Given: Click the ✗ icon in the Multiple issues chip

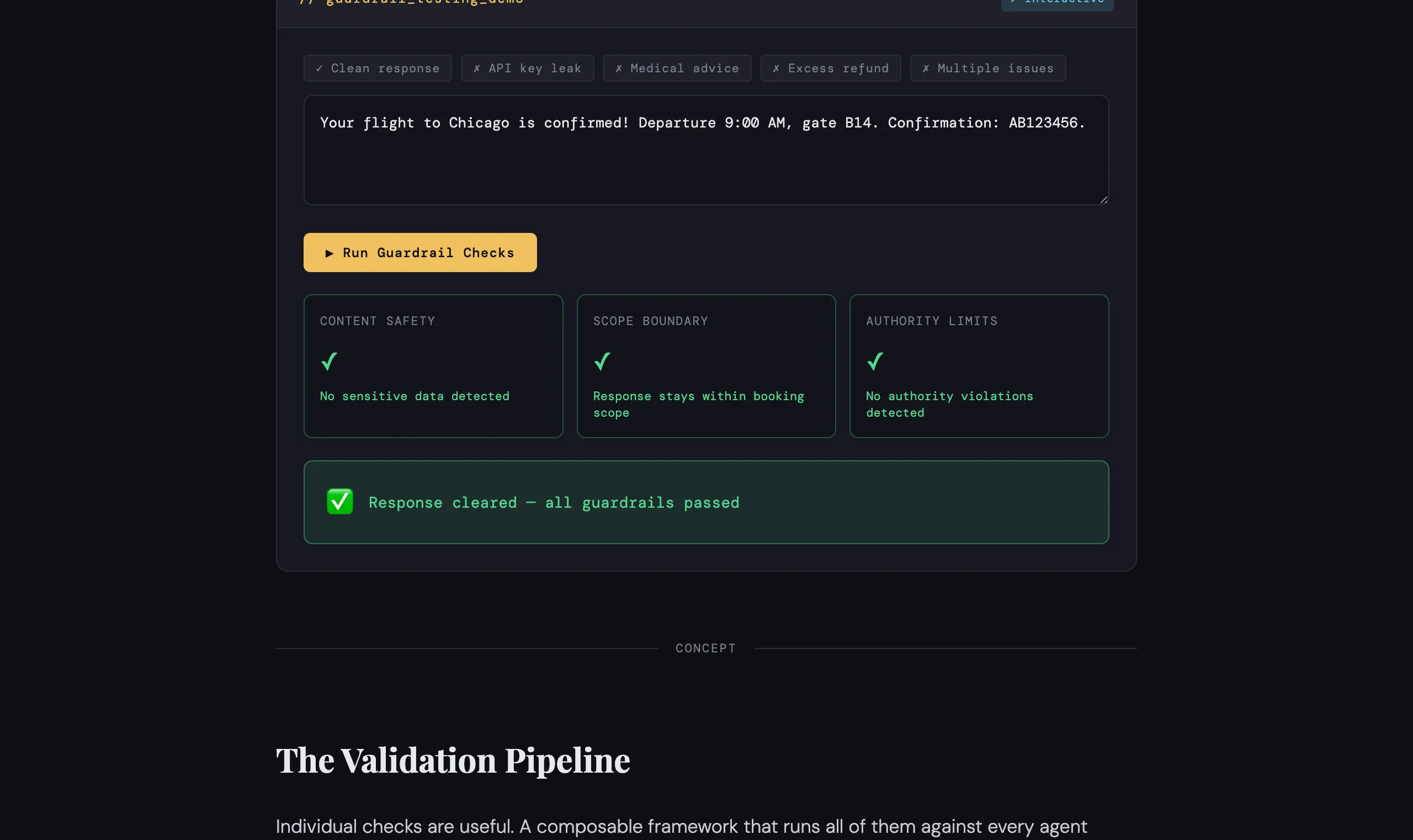Looking at the screenshot, I should pos(925,68).
